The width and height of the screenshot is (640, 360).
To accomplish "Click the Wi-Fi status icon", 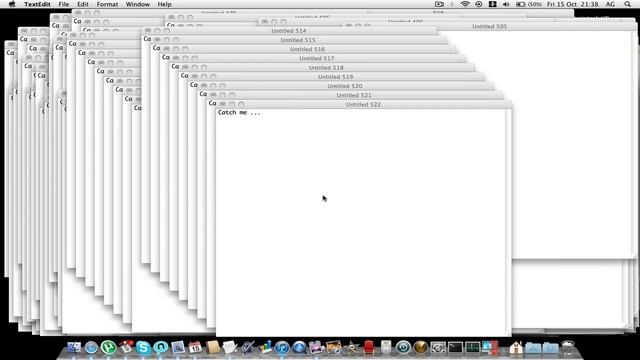I will click(465, 4).
